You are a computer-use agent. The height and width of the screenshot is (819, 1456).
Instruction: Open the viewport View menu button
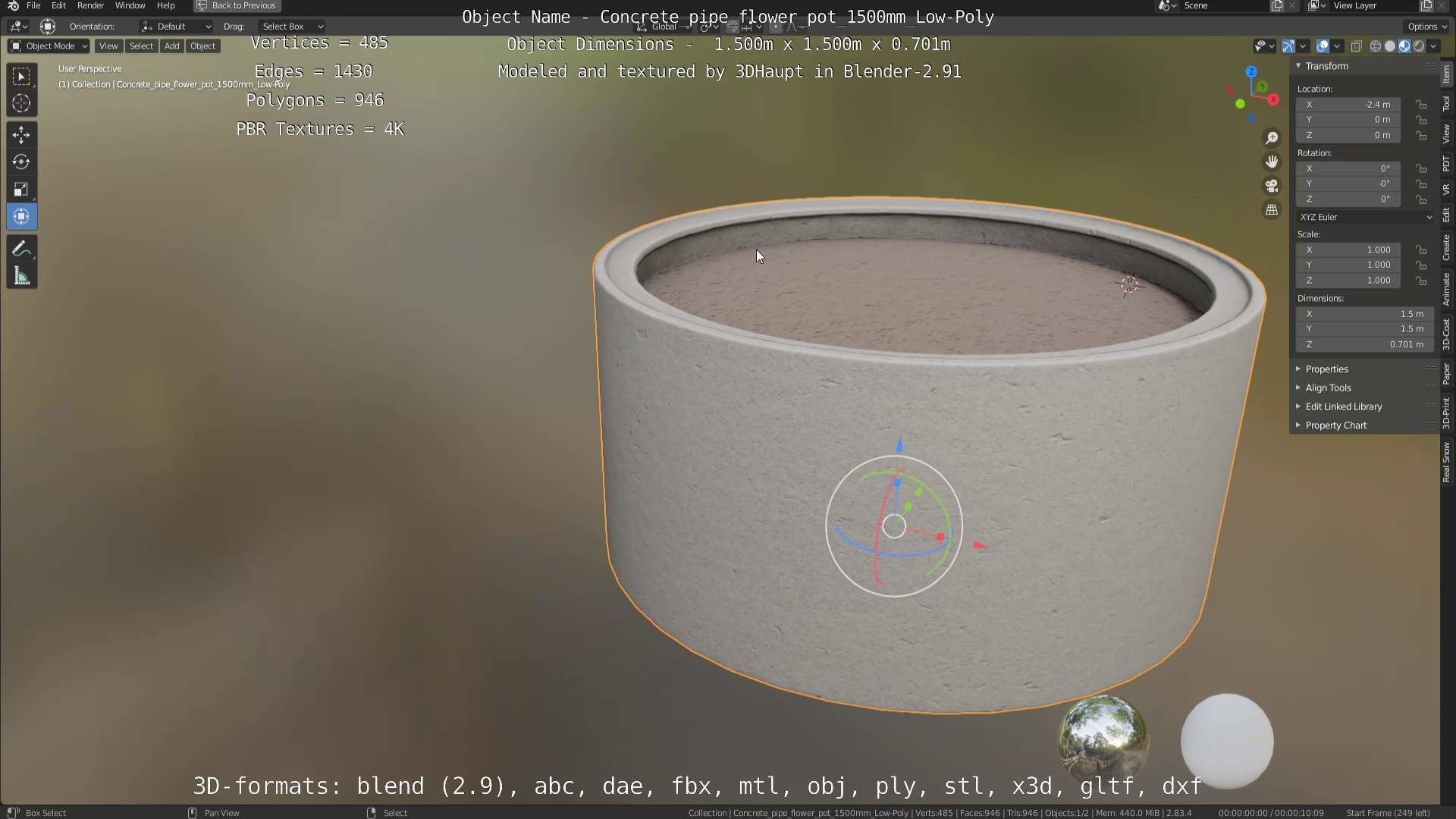pos(108,46)
